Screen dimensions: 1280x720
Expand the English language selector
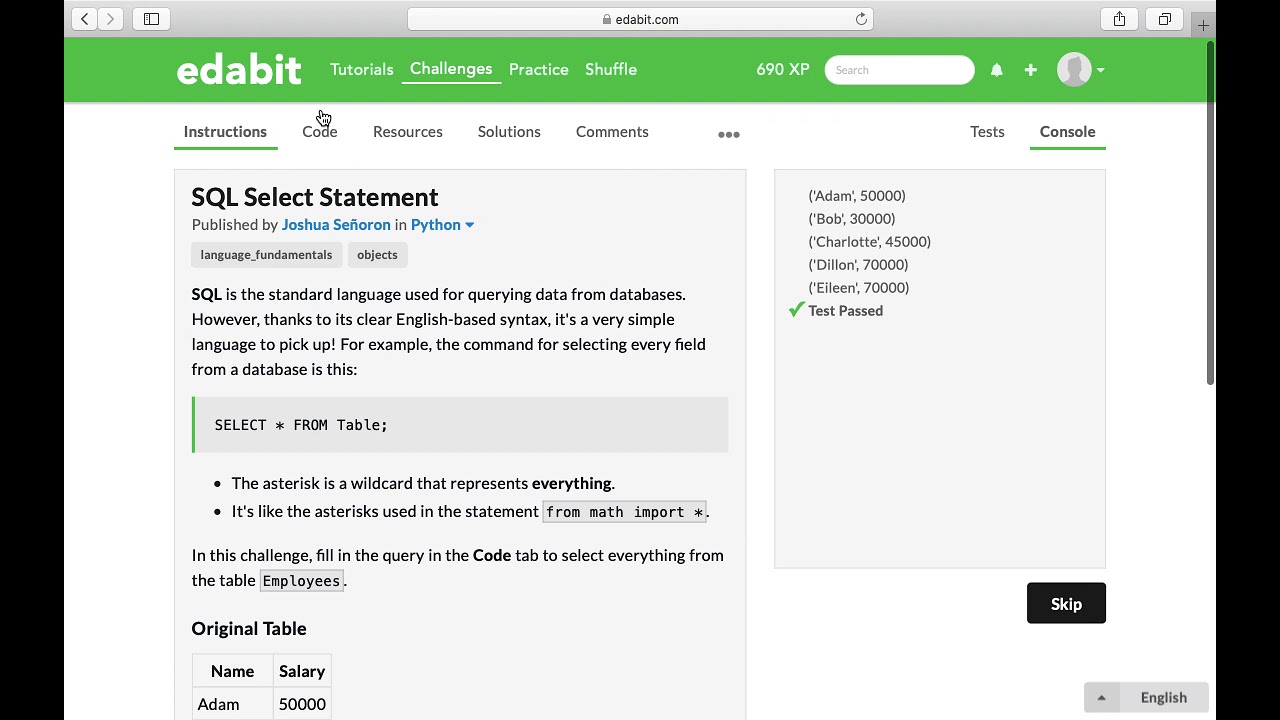tap(1146, 698)
